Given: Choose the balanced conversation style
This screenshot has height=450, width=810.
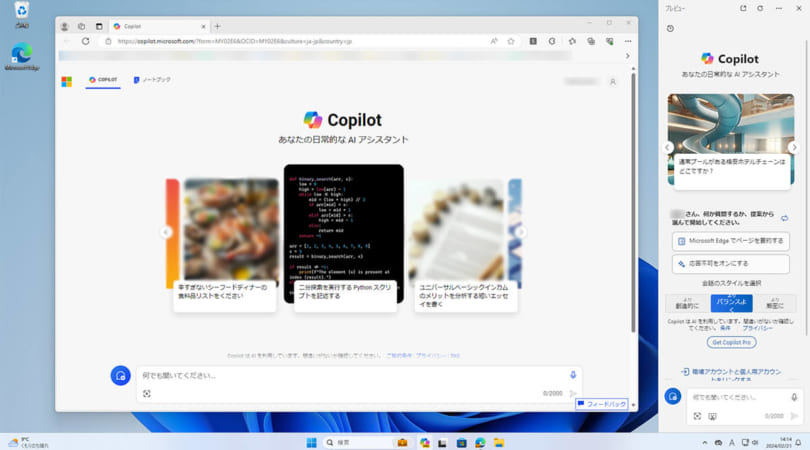Looking at the screenshot, I should (731, 303).
